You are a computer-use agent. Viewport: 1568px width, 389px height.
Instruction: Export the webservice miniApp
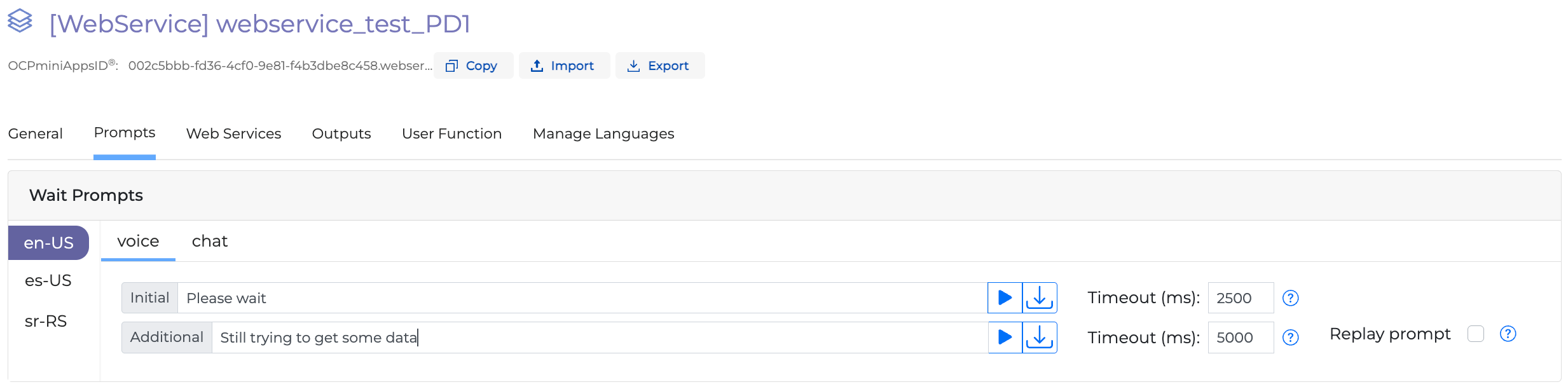(x=659, y=65)
